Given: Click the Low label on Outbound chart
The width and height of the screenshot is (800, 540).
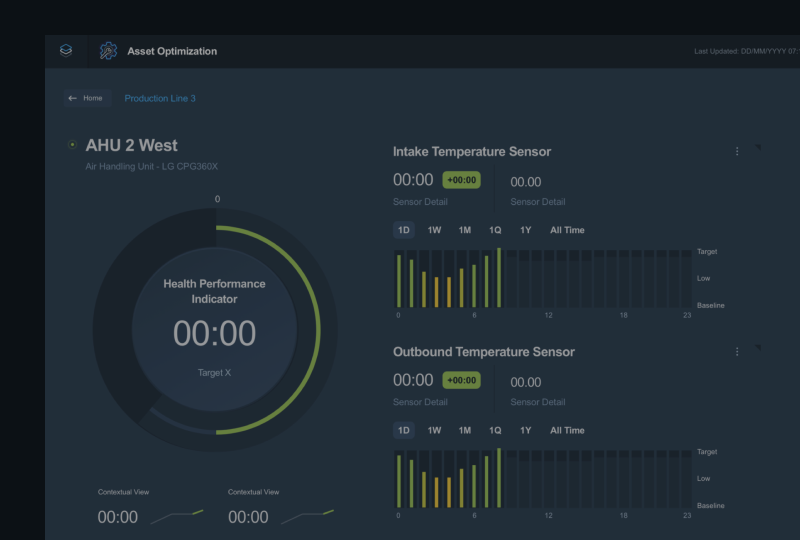Looking at the screenshot, I should (704, 478).
